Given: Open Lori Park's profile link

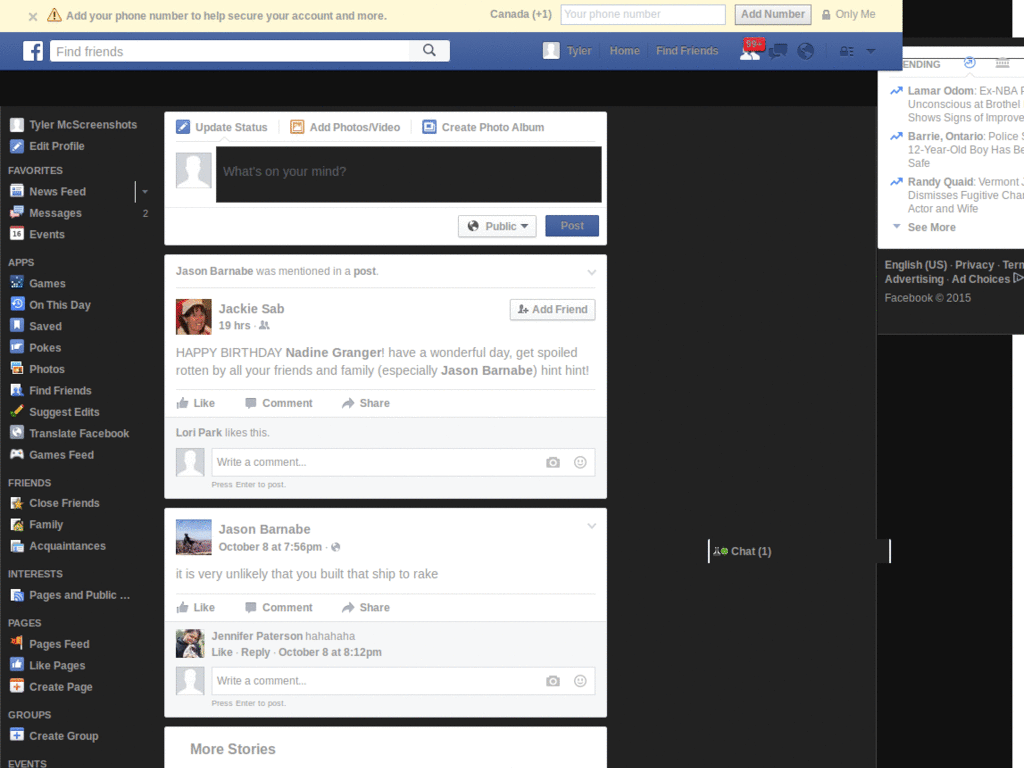Looking at the screenshot, I should [199, 433].
